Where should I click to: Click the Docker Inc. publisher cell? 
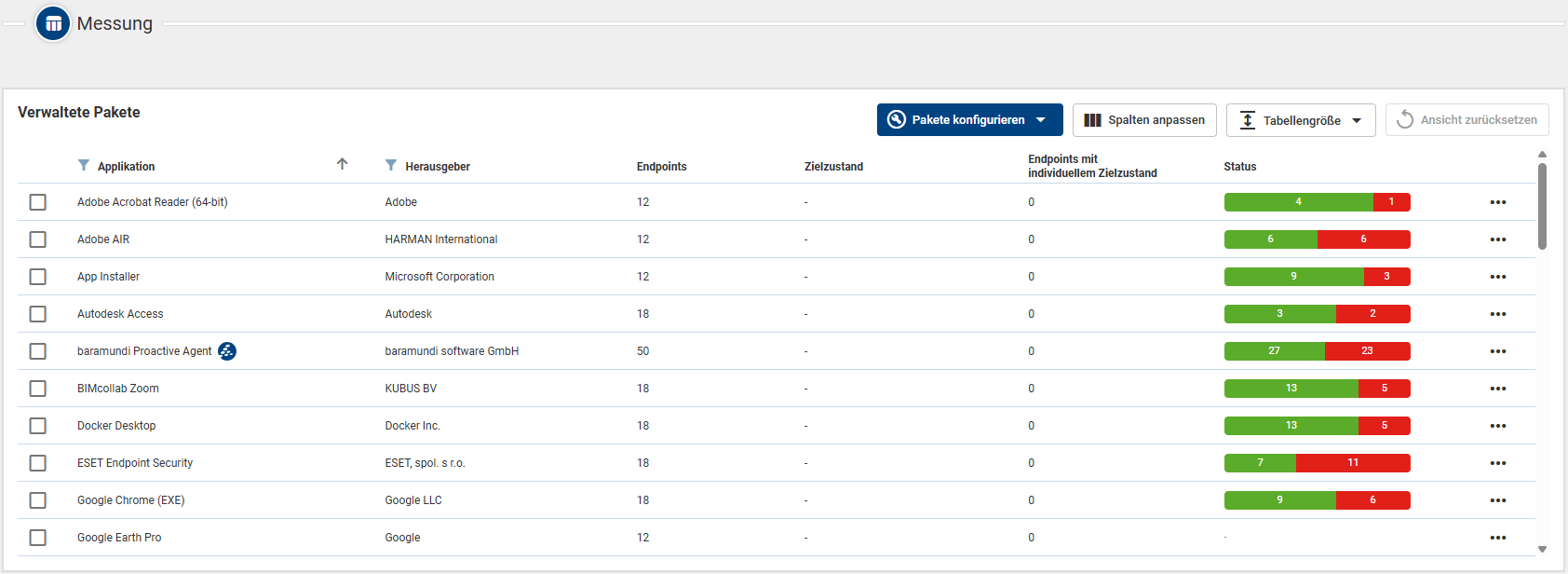[x=412, y=426]
